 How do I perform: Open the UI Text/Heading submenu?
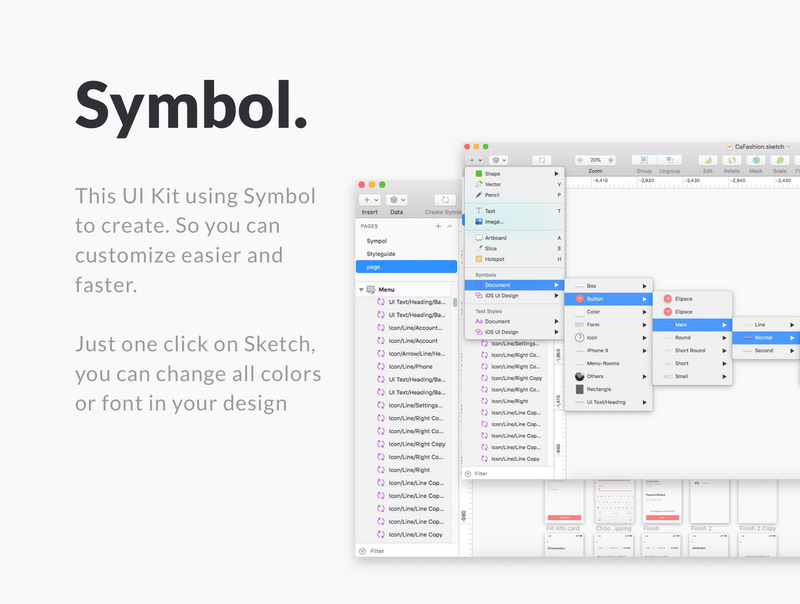[x=608, y=402]
